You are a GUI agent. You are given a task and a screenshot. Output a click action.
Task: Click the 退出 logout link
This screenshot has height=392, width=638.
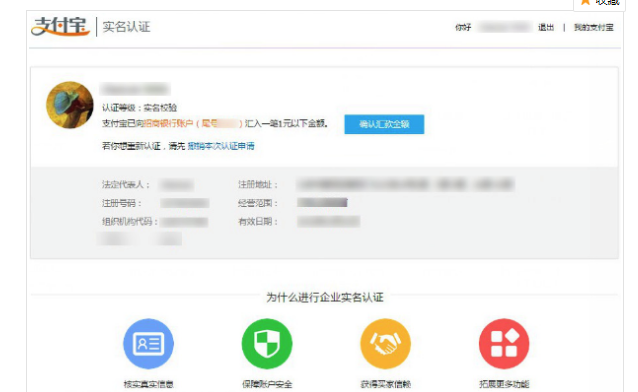[546, 27]
